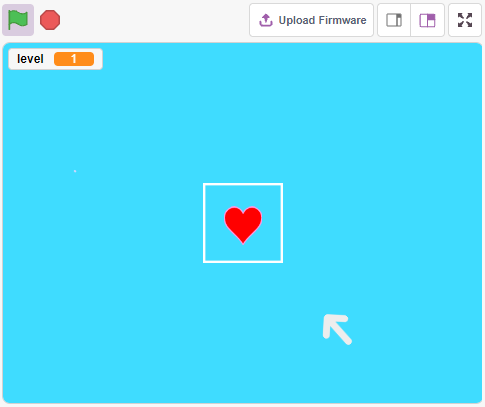Enter full screen stage mode
Viewport: 485px width, 407px height.
[465, 20]
